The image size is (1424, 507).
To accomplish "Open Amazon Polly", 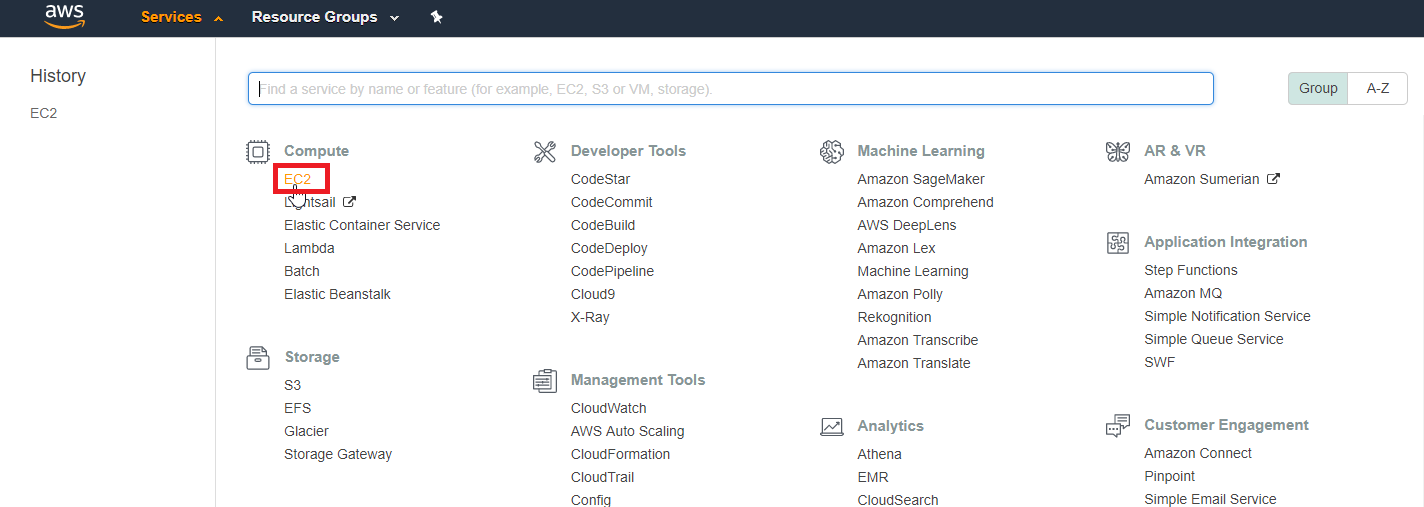I will tap(900, 294).
